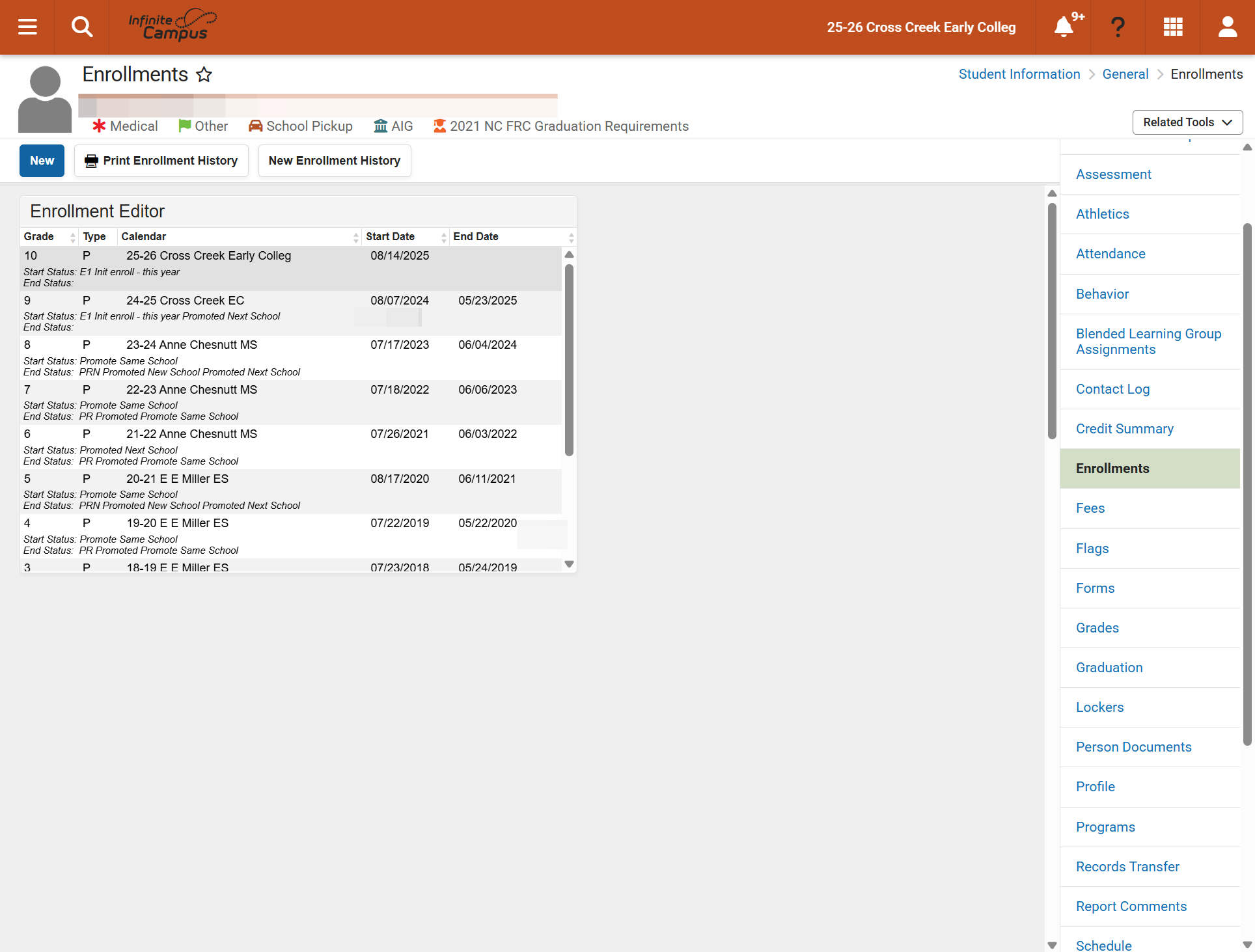
Task: Click the School Pickup car icon
Action: coord(255,126)
